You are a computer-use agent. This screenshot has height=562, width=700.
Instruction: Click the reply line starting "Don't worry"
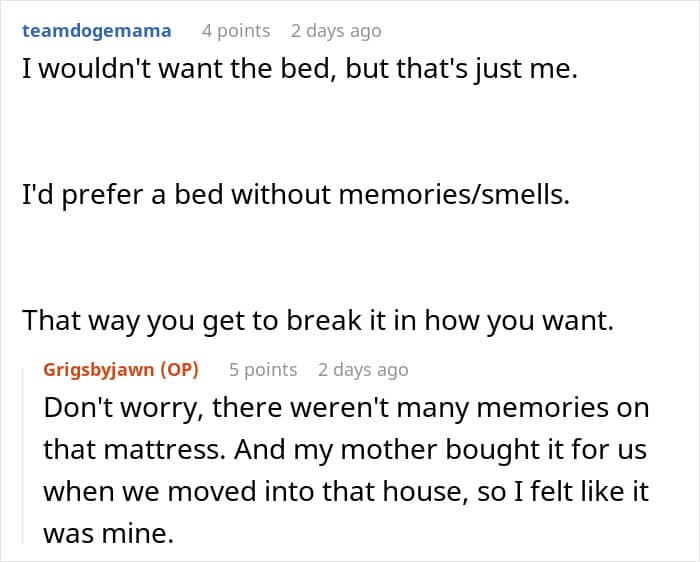(x=346, y=408)
